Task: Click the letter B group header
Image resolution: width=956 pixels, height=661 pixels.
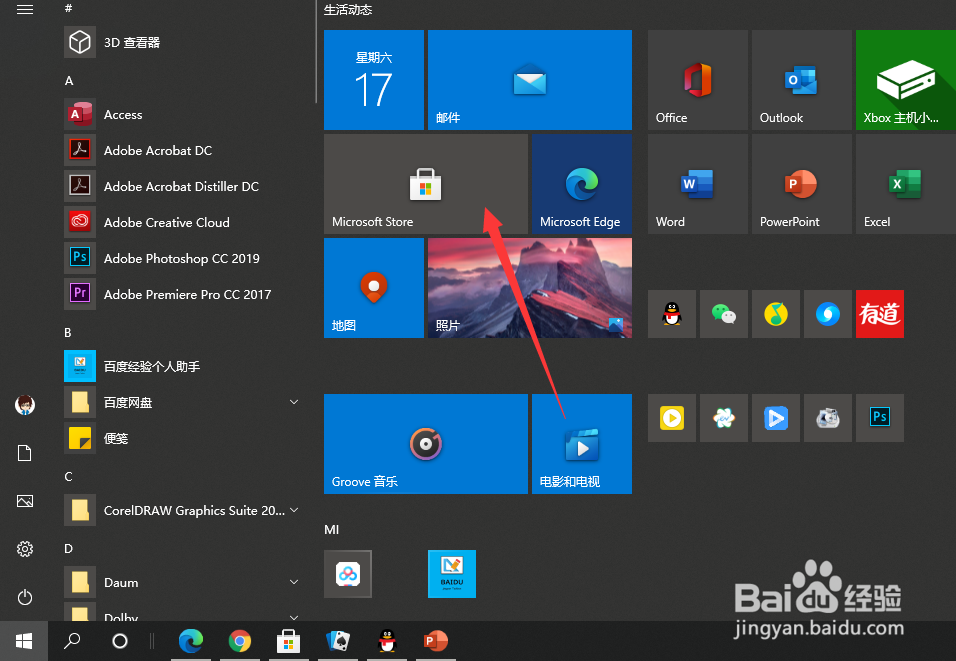Action: [x=68, y=332]
